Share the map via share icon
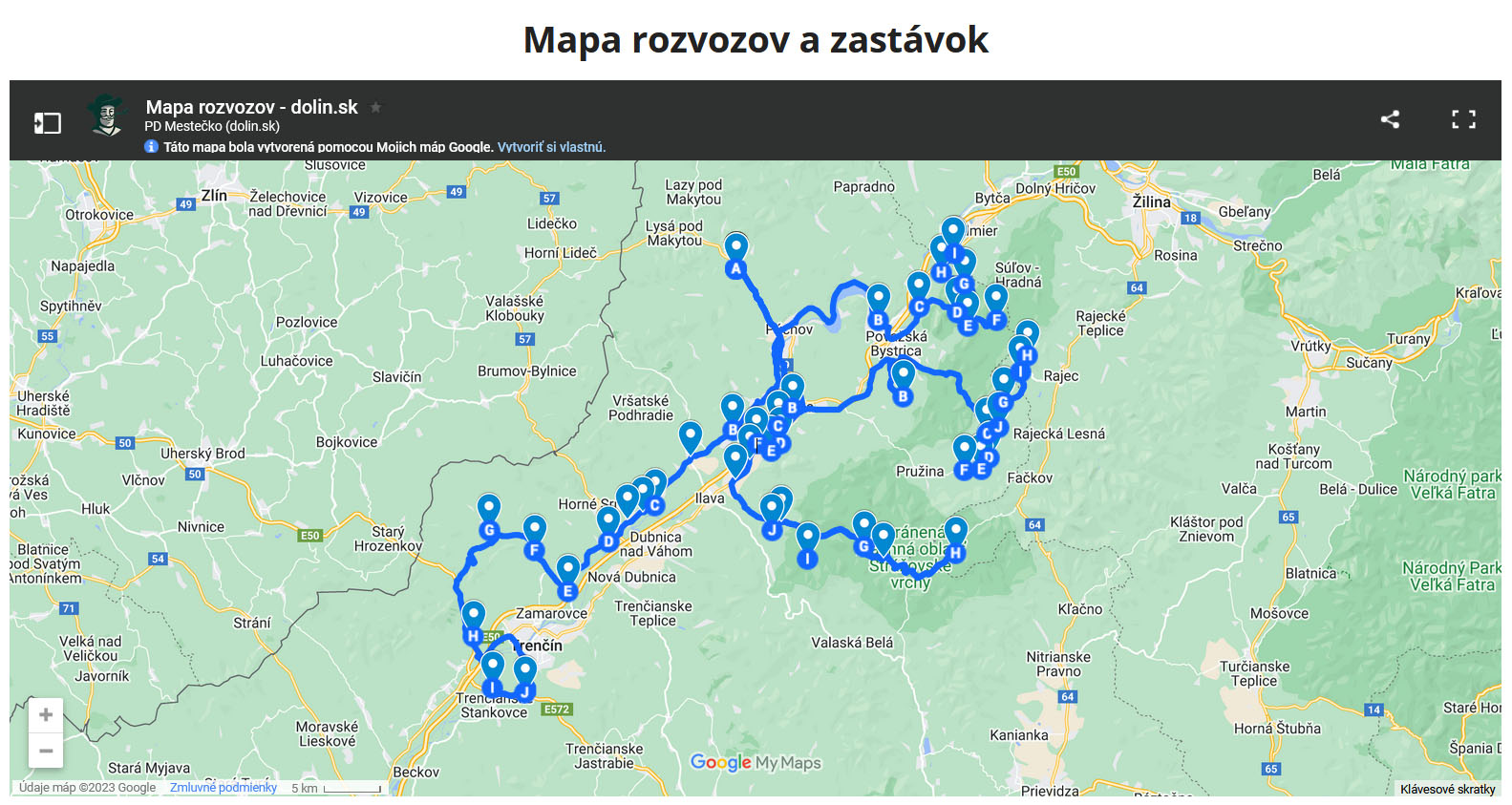Image resolution: width=1512 pixels, height=805 pixels. click(1390, 119)
